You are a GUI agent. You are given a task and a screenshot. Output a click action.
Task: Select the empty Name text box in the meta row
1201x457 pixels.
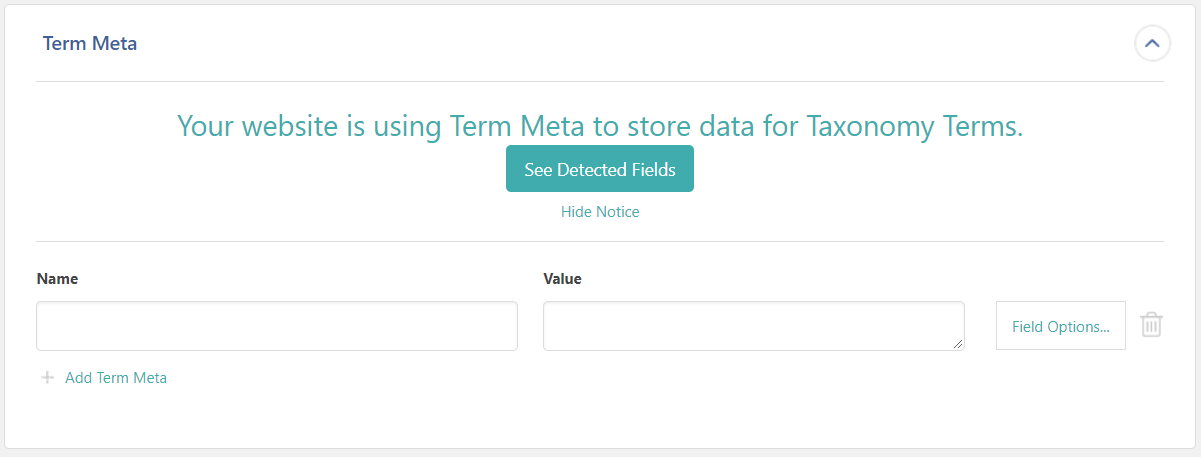277,326
